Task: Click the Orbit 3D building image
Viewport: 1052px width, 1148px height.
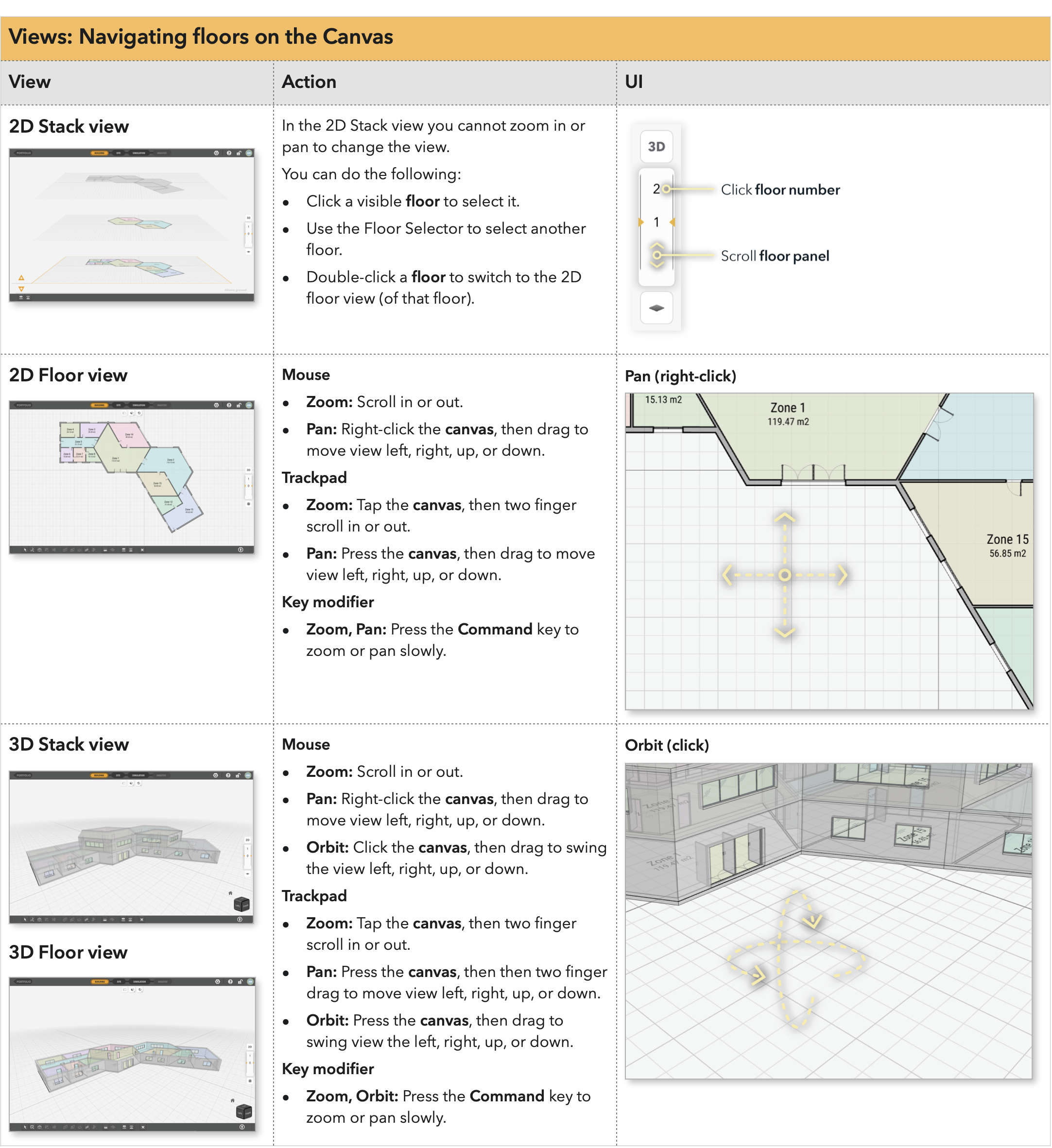Action: pyautogui.click(x=829, y=921)
